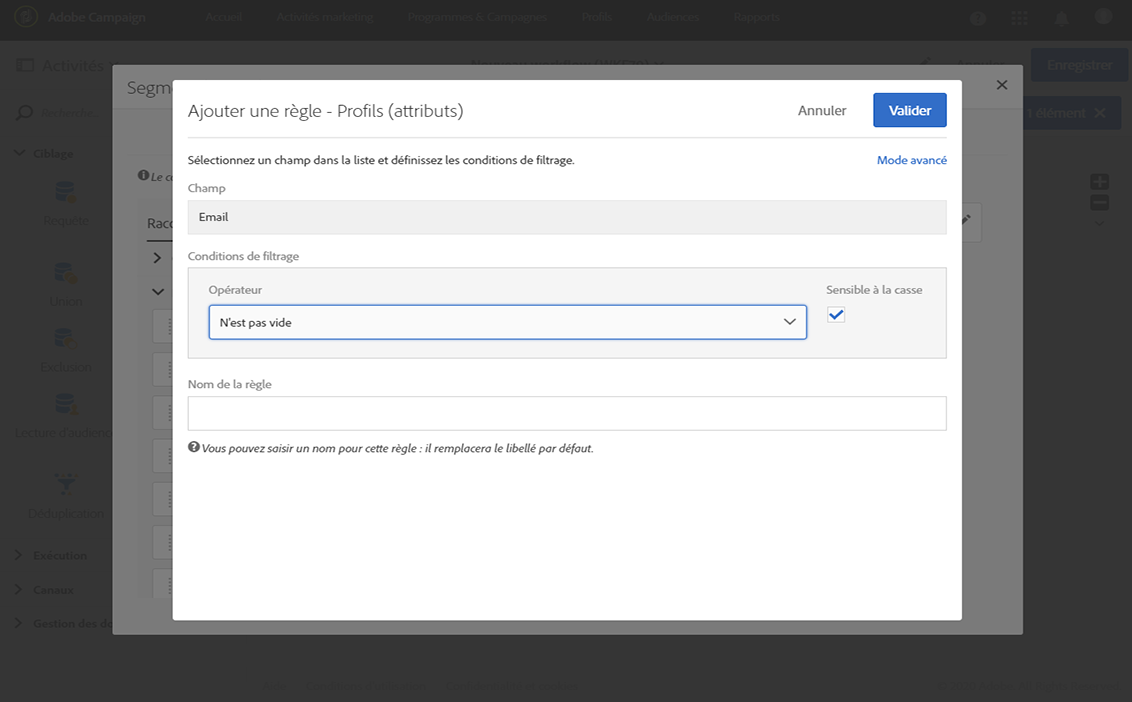This screenshot has width=1132, height=702.
Task: Click the pencil edit icon
Action: click(967, 220)
